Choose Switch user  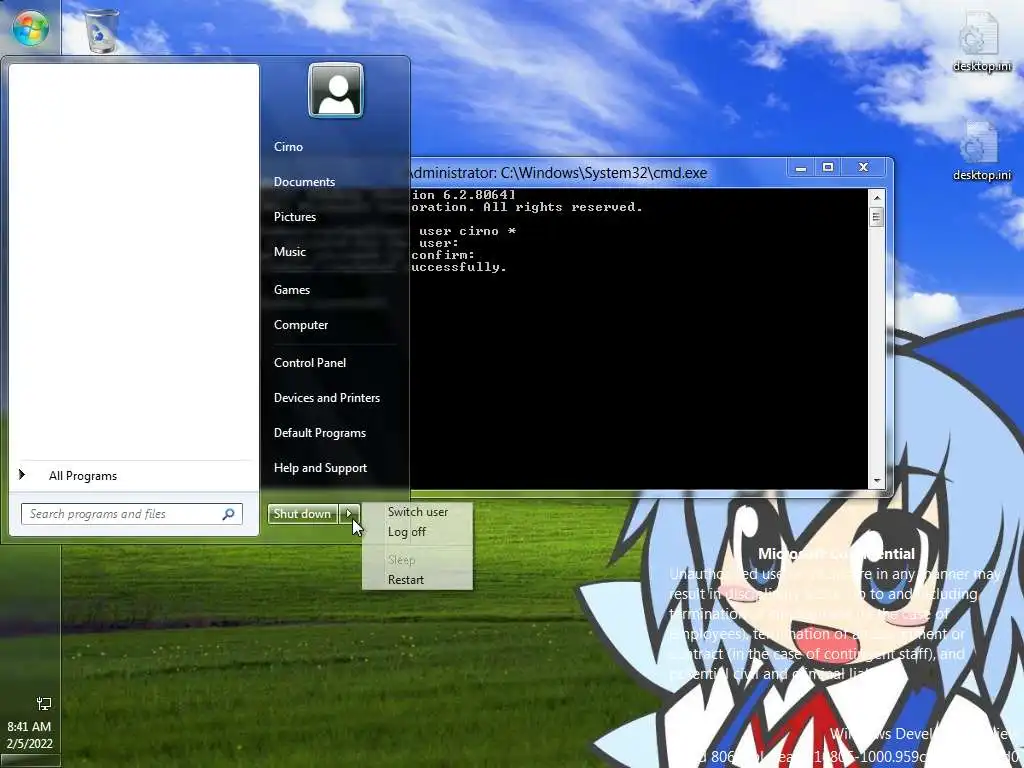click(418, 512)
